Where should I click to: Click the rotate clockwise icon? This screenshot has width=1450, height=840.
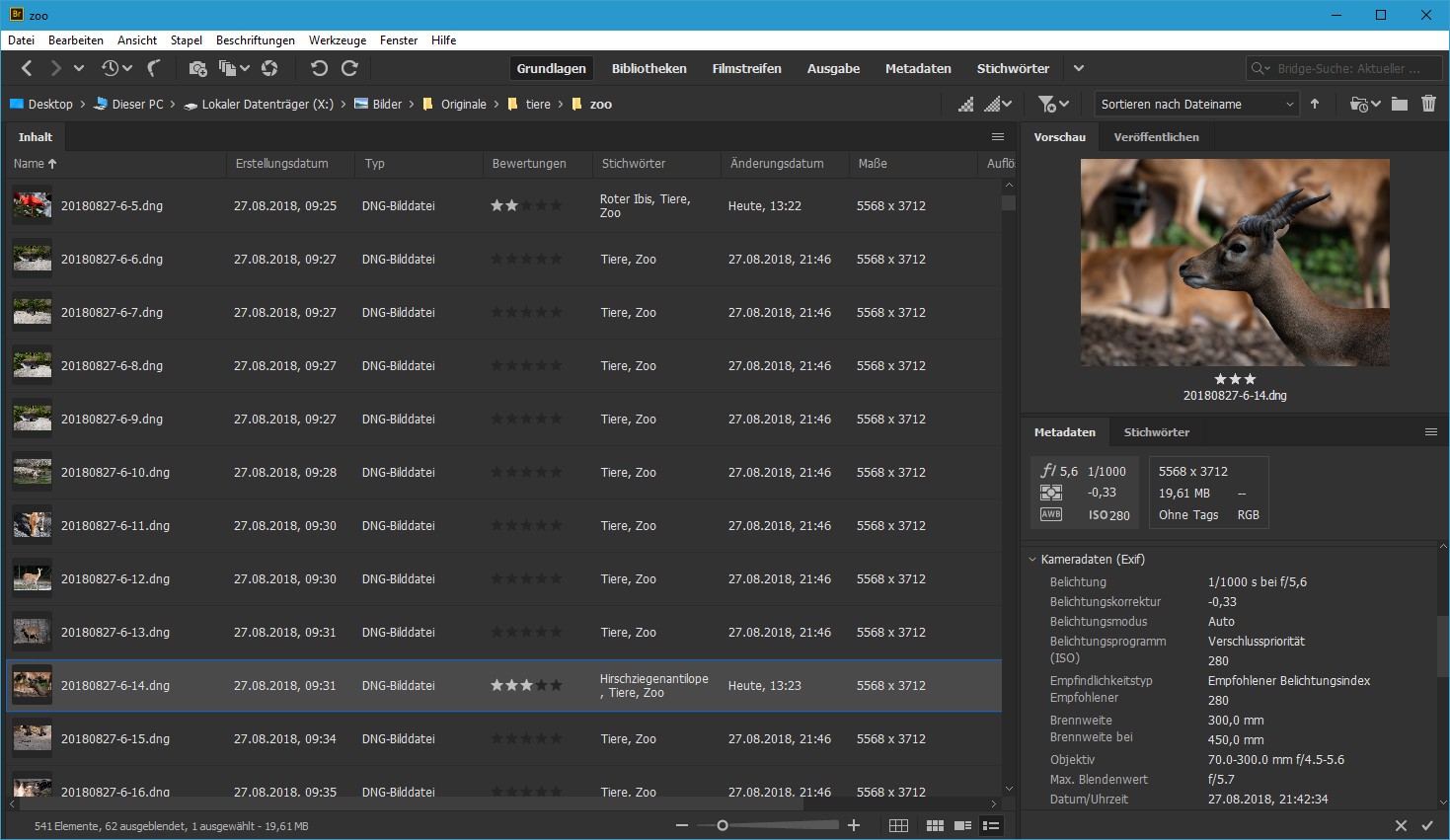(x=349, y=68)
